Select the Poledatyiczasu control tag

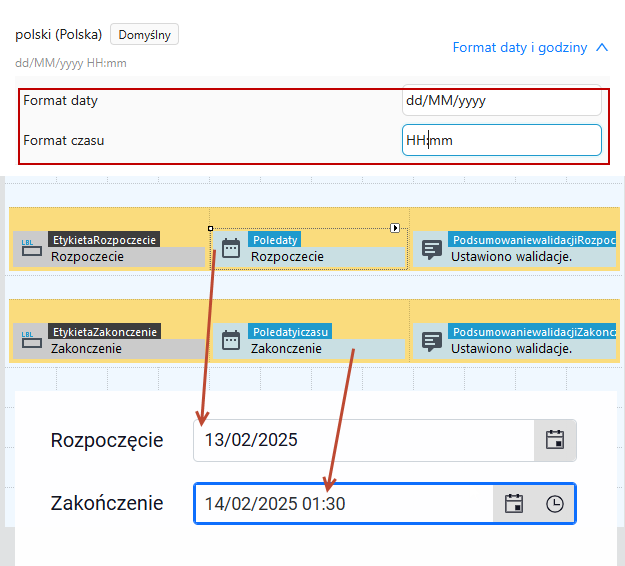coord(290,332)
